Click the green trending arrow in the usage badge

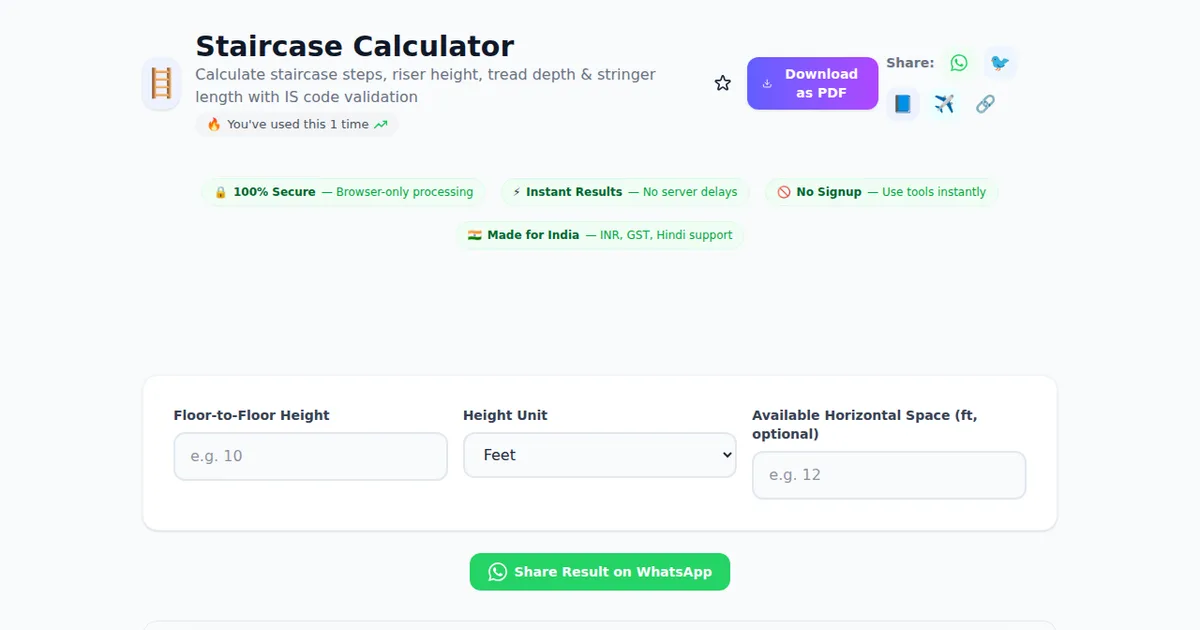click(380, 125)
